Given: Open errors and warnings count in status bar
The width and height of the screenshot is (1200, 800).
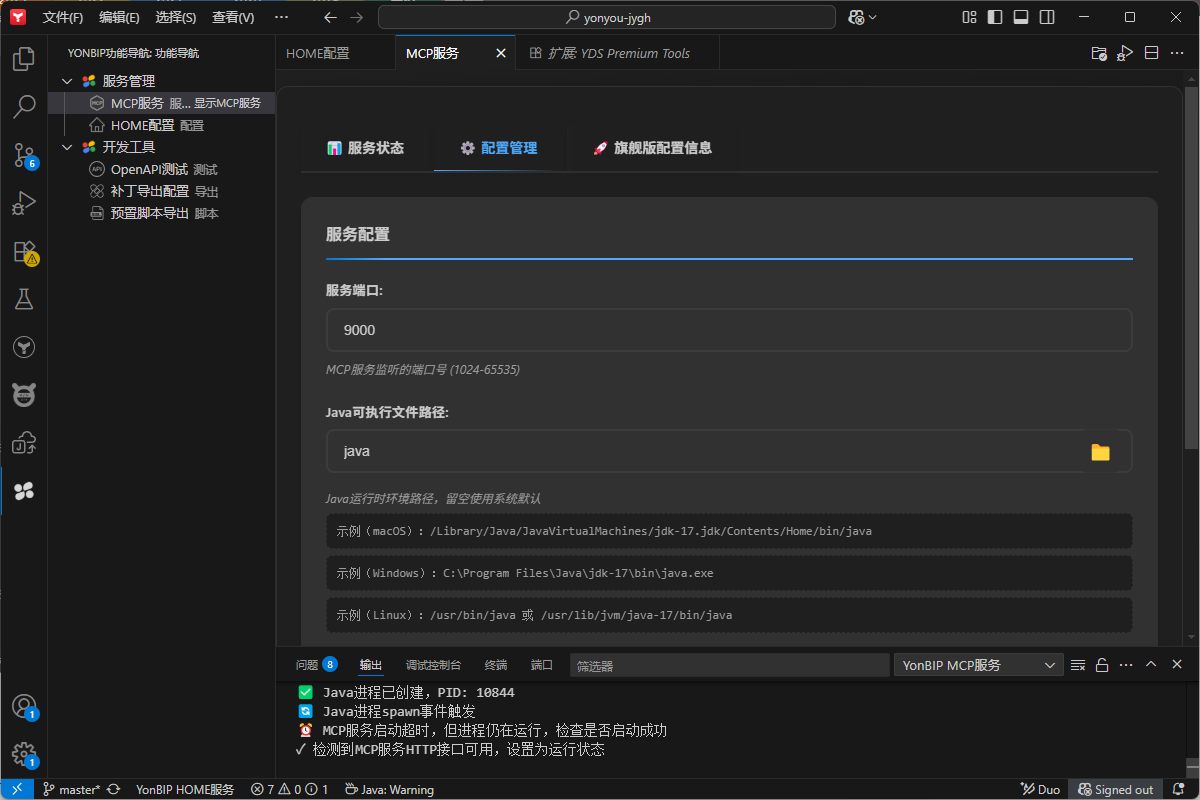Looking at the screenshot, I should (x=290, y=789).
